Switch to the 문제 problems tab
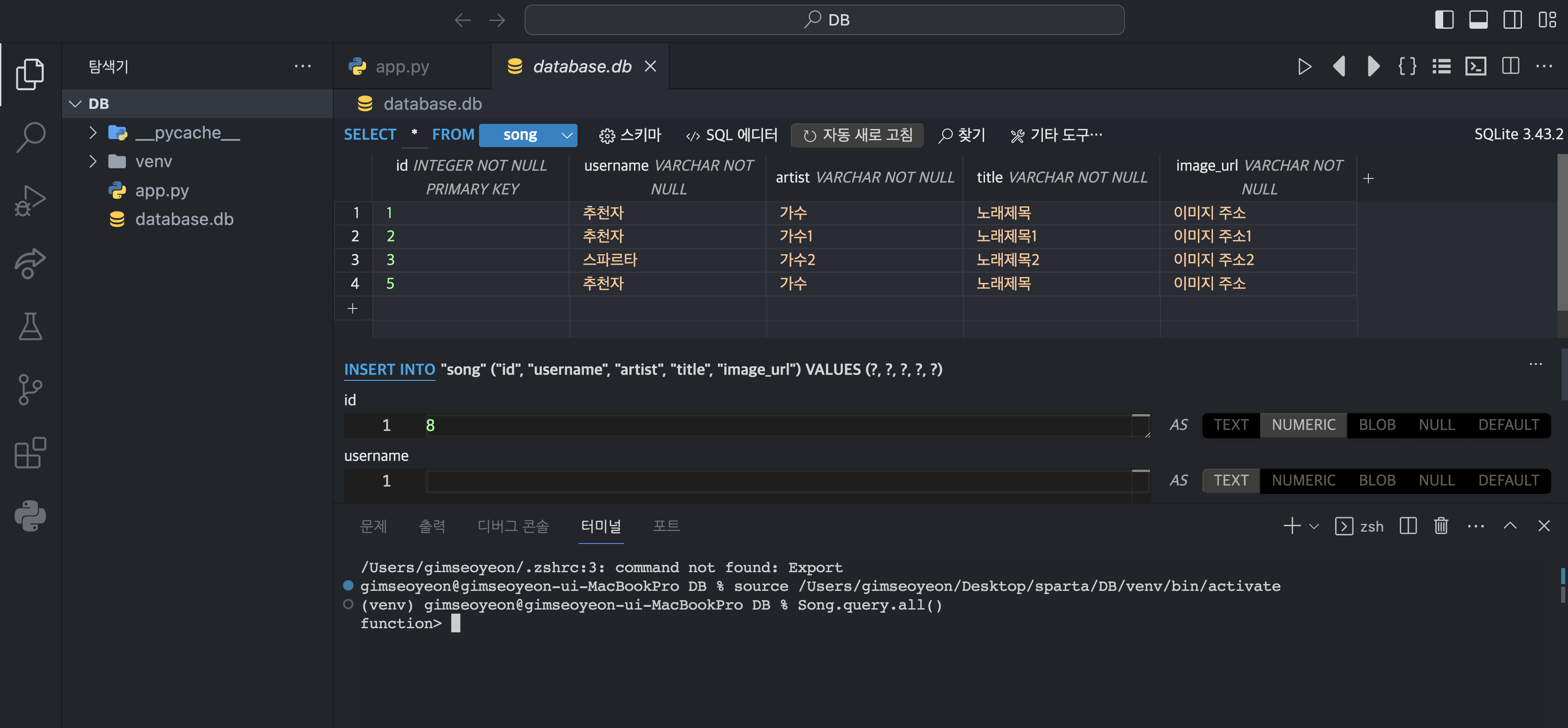The height and width of the screenshot is (728, 1568). pyautogui.click(x=373, y=526)
